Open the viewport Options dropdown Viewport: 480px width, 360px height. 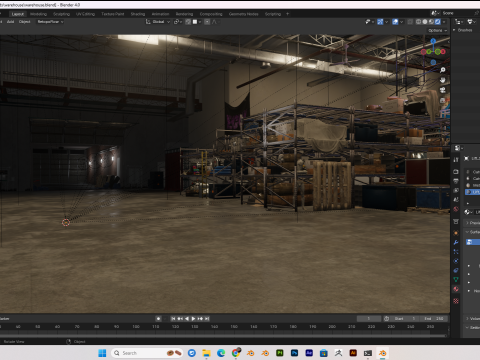[x=438, y=30]
